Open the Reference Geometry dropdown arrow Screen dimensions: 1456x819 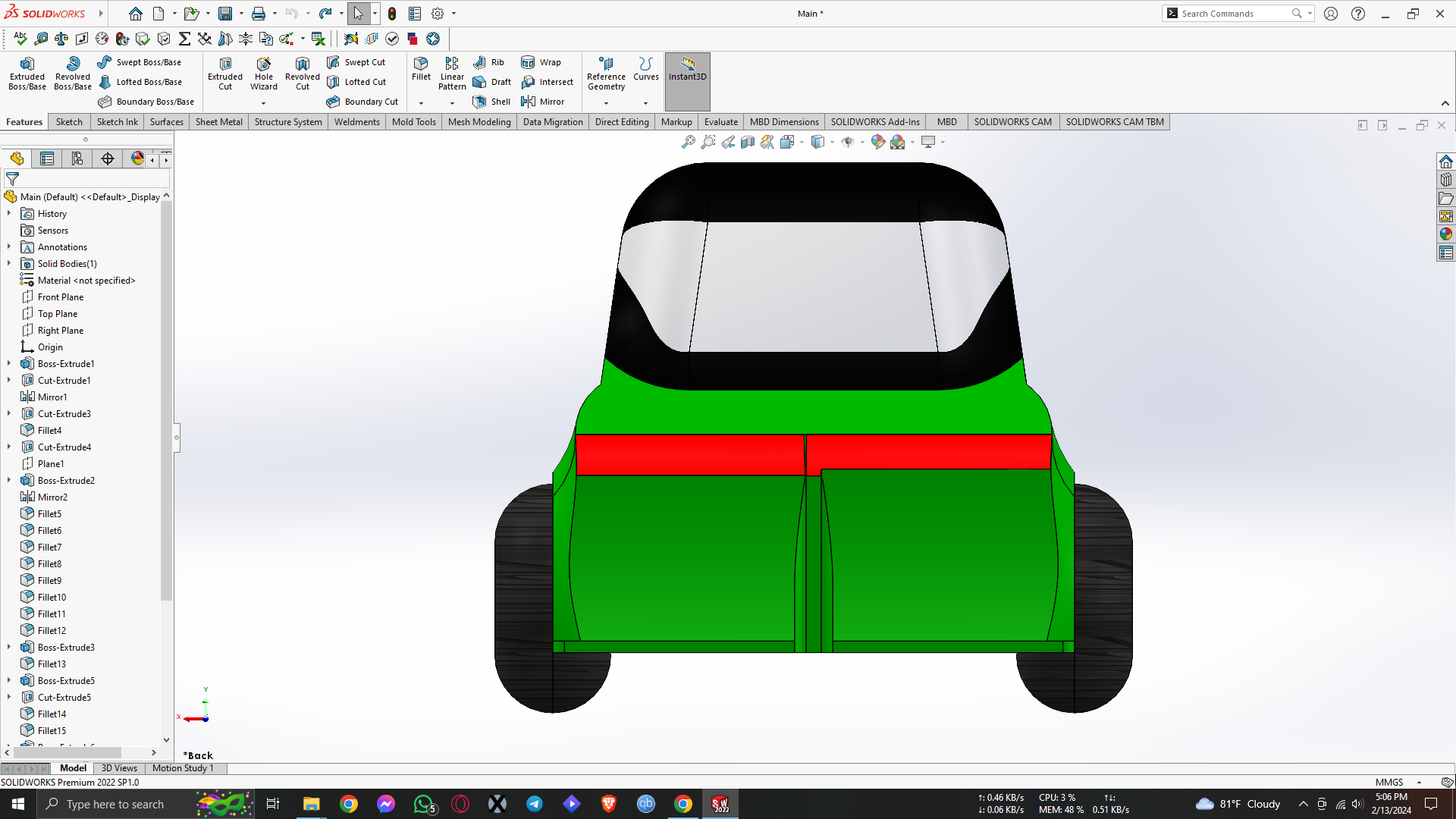(x=606, y=102)
